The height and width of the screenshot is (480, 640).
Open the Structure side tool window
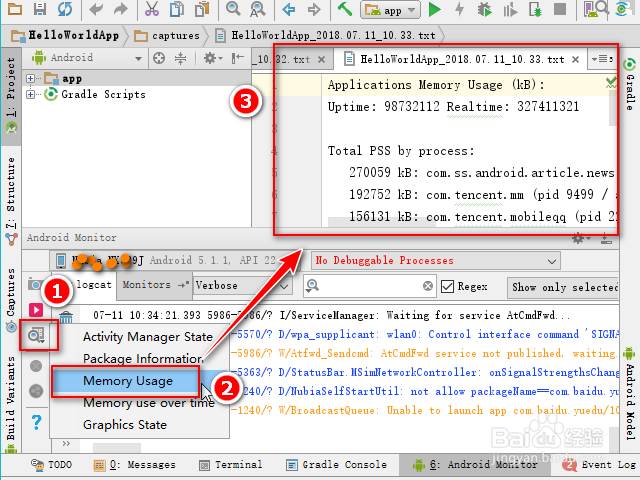(x=11, y=200)
